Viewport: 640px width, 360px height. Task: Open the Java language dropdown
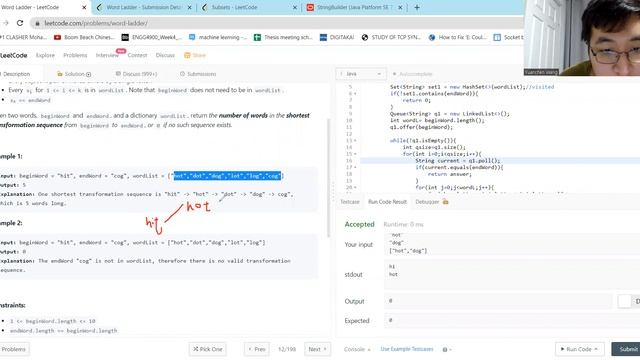[360, 74]
